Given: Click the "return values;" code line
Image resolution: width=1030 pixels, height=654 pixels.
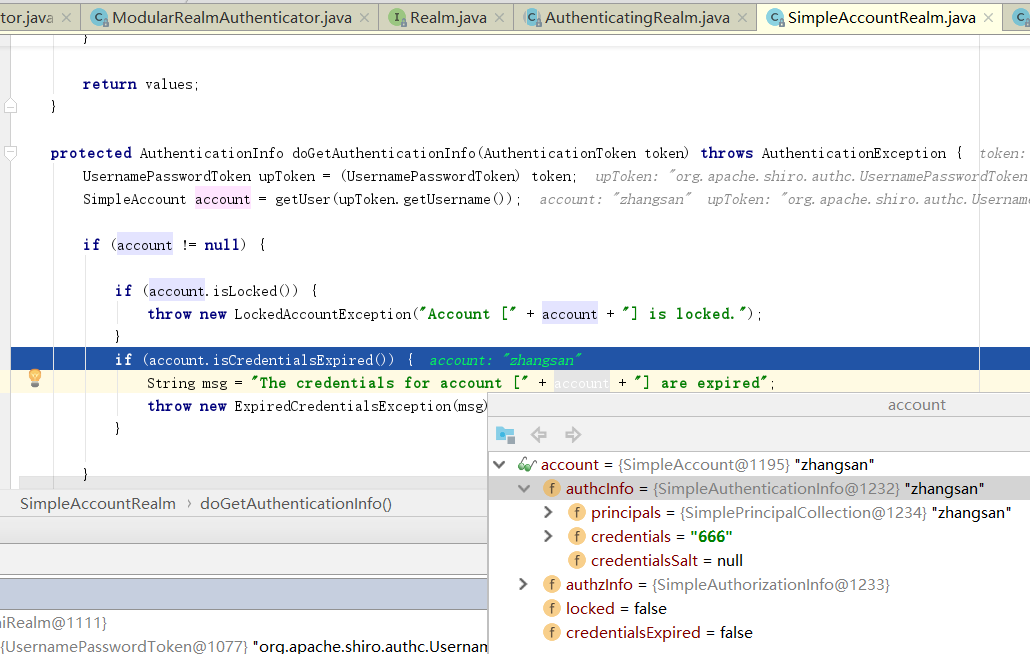Looking at the screenshot, I should (141, 84).
